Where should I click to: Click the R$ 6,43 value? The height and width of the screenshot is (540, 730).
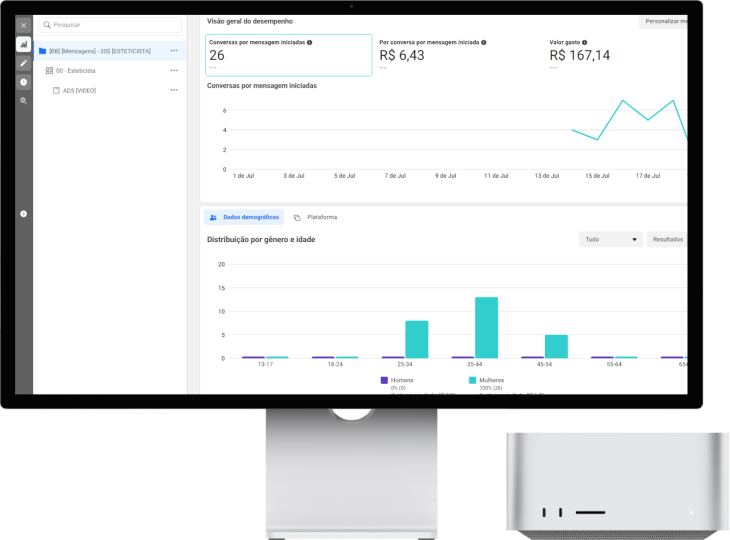pyautogui.click(x=402, y=55)
